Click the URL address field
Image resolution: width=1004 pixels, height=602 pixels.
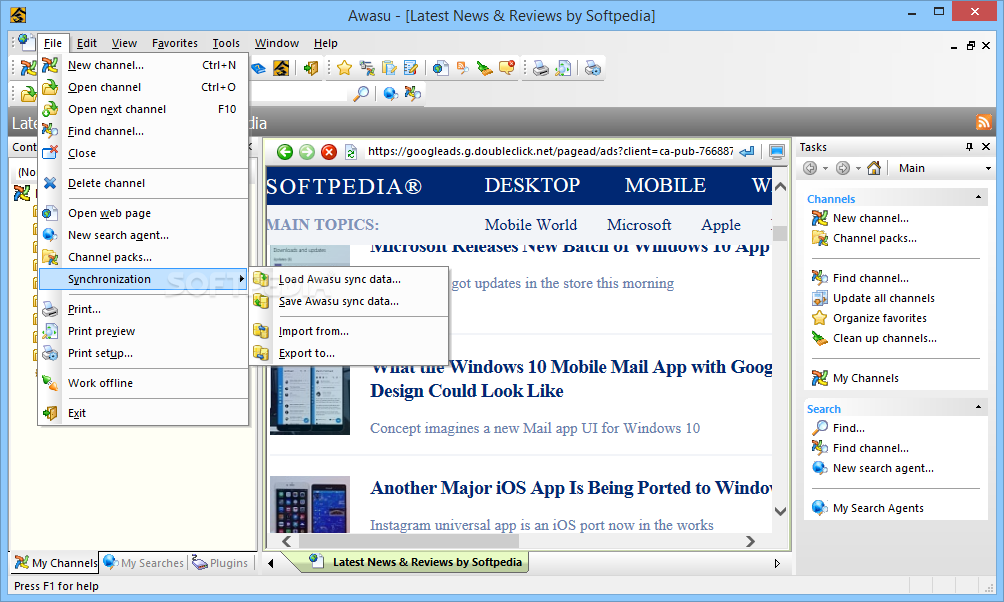pyautogui.click(x=549, y=151)
